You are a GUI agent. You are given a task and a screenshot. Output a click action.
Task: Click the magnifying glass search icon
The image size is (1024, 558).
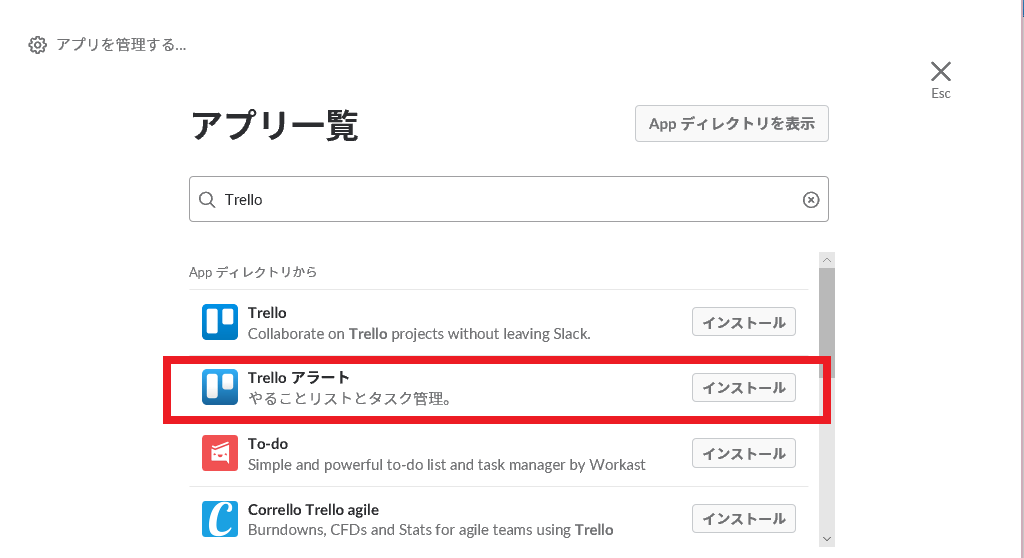coord(207,200)
